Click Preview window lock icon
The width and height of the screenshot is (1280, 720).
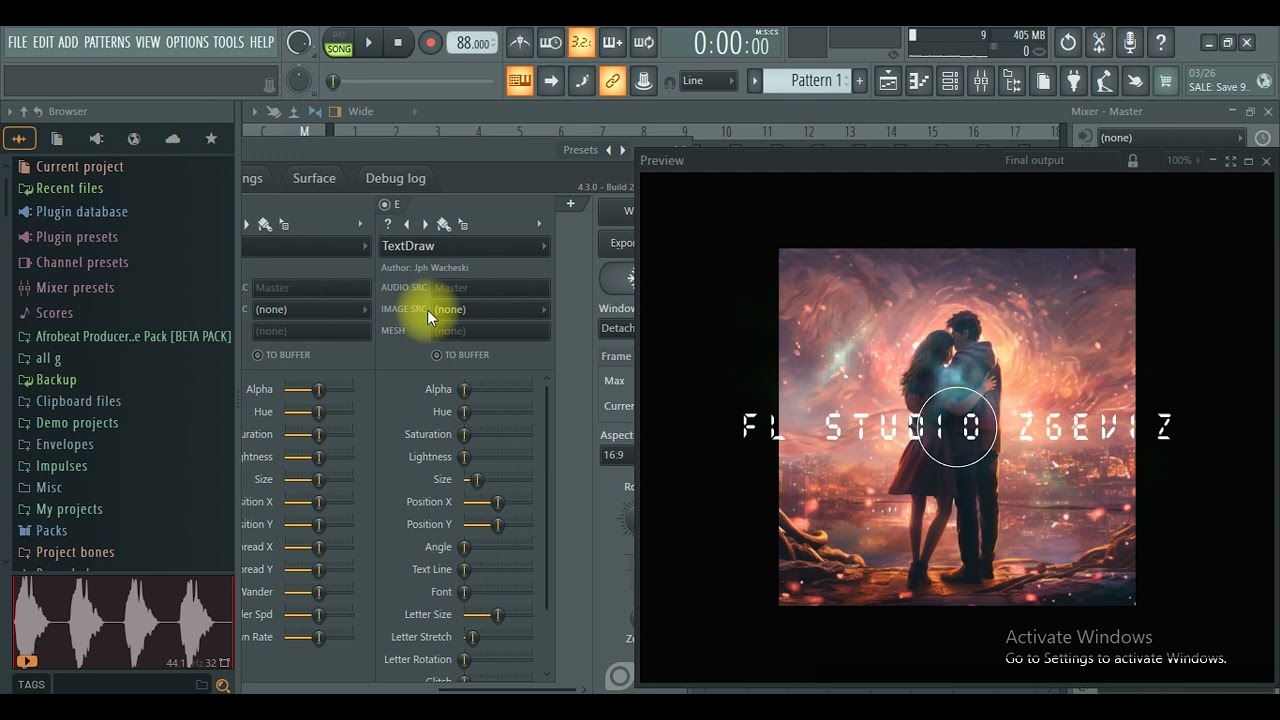coord(1133,161)
